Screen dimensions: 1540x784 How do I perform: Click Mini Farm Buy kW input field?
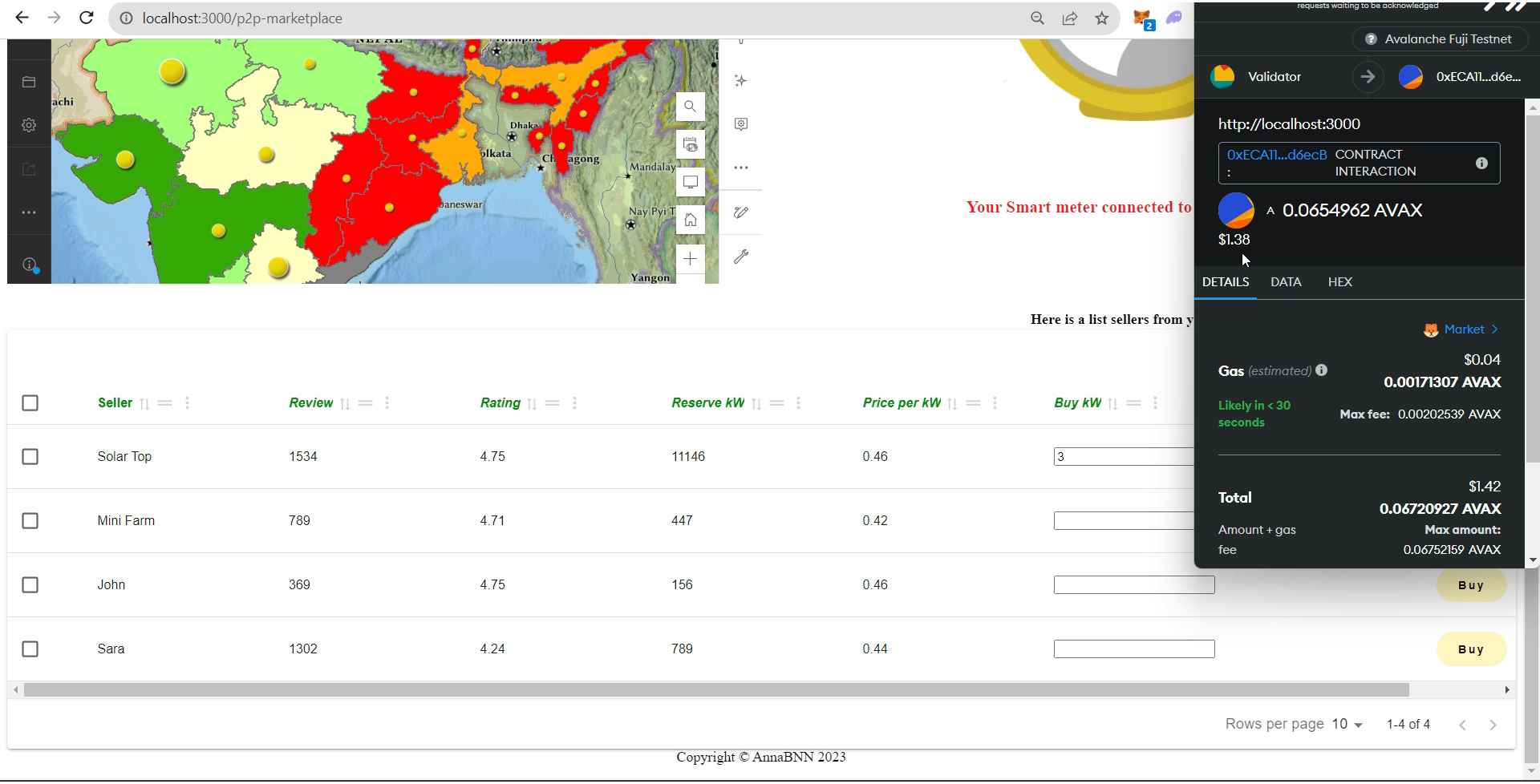point(1124,521)
